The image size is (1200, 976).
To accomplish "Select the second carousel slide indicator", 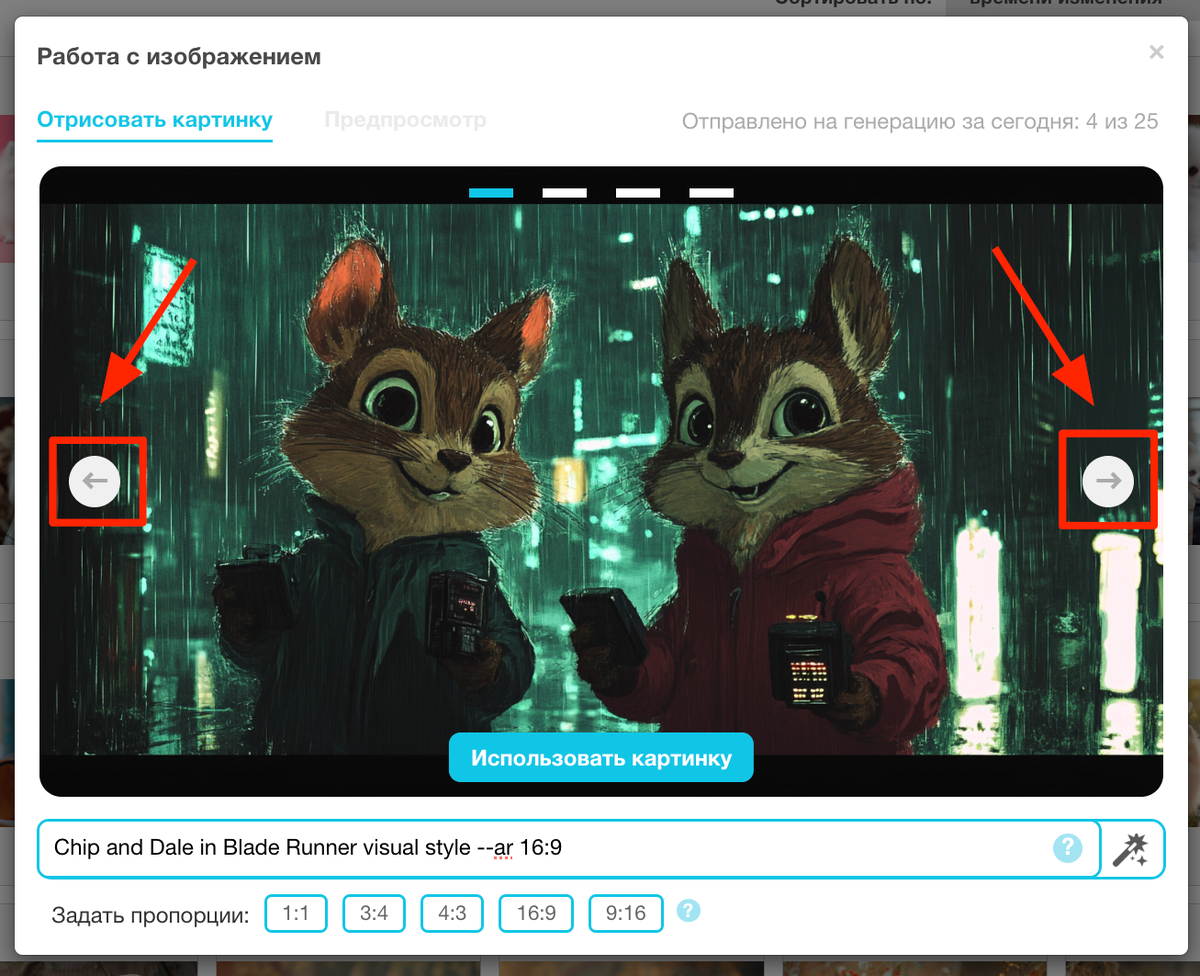I will point(564,192).
